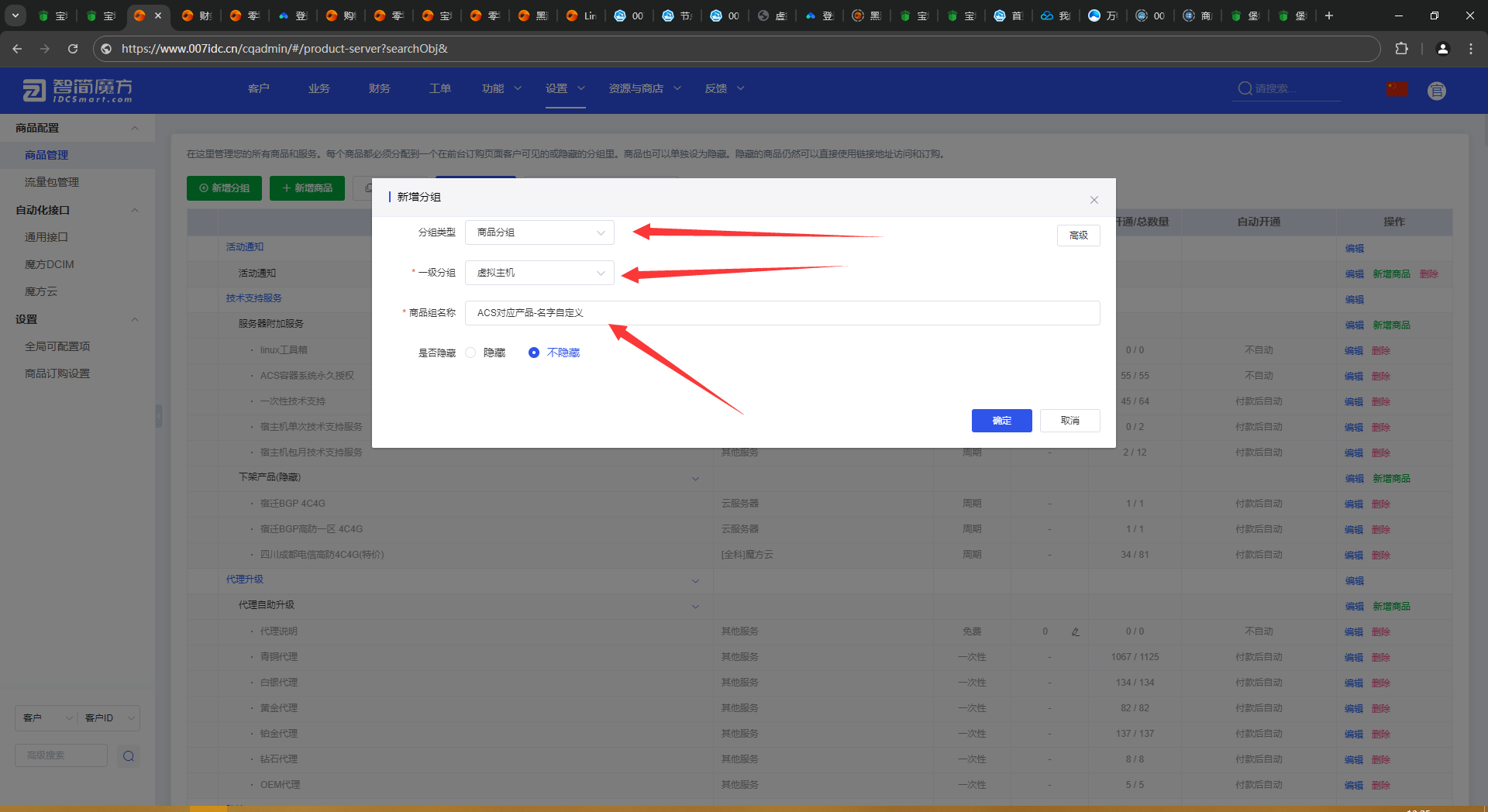Open the browser profile avatar icon

point(1442,49)
